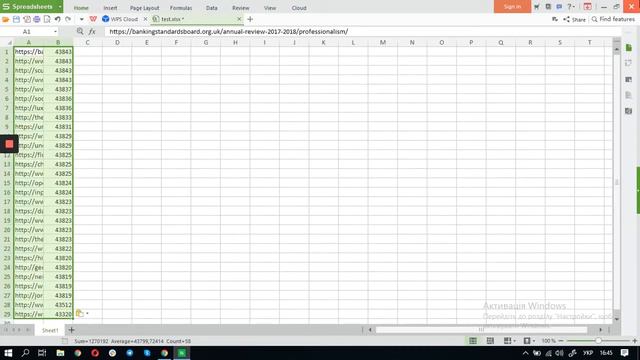The width and height of the screenshot is (640, 360).
Task: Switch to page break preview icon
Action: (490, 341)
